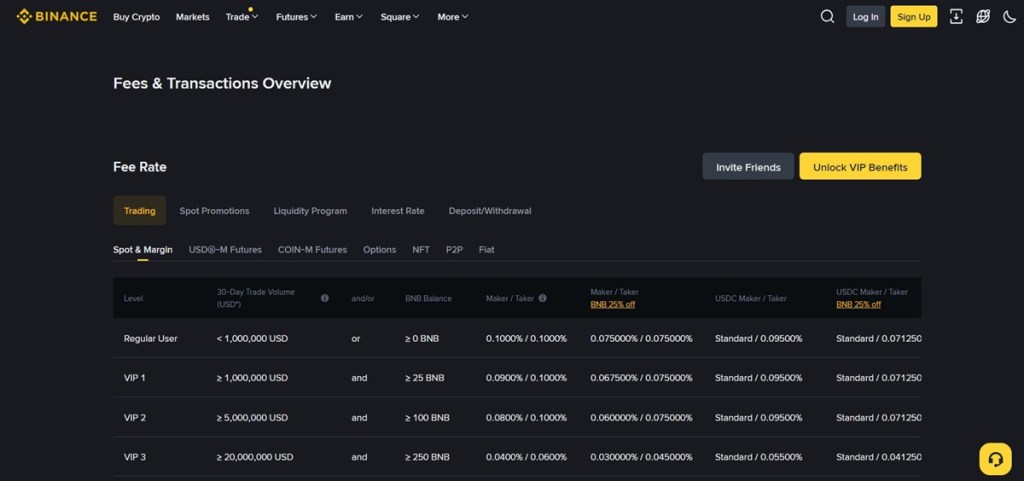Toggle dark mode moon icon
This screenshot has width=1024, height=481.
pos(1008,16)
